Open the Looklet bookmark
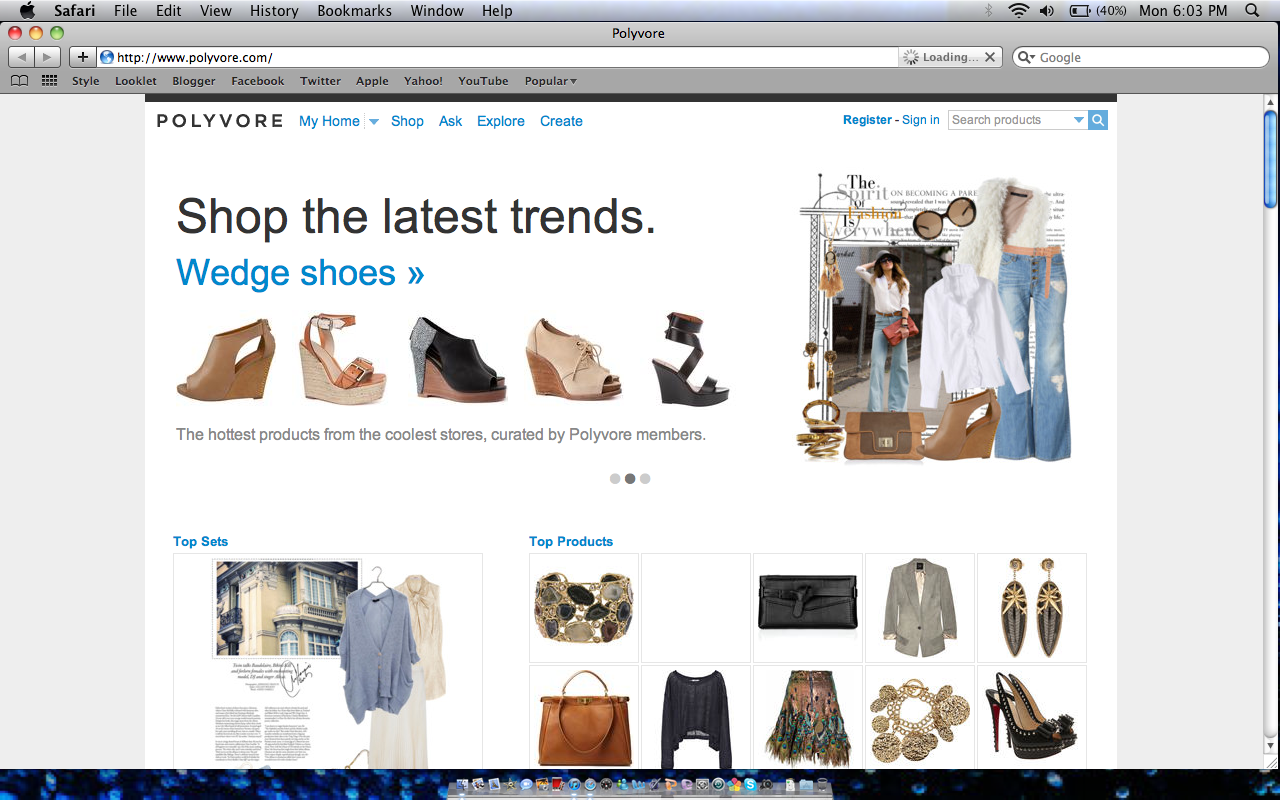This screenshot has height=800, width=1280. coord(136,81)
